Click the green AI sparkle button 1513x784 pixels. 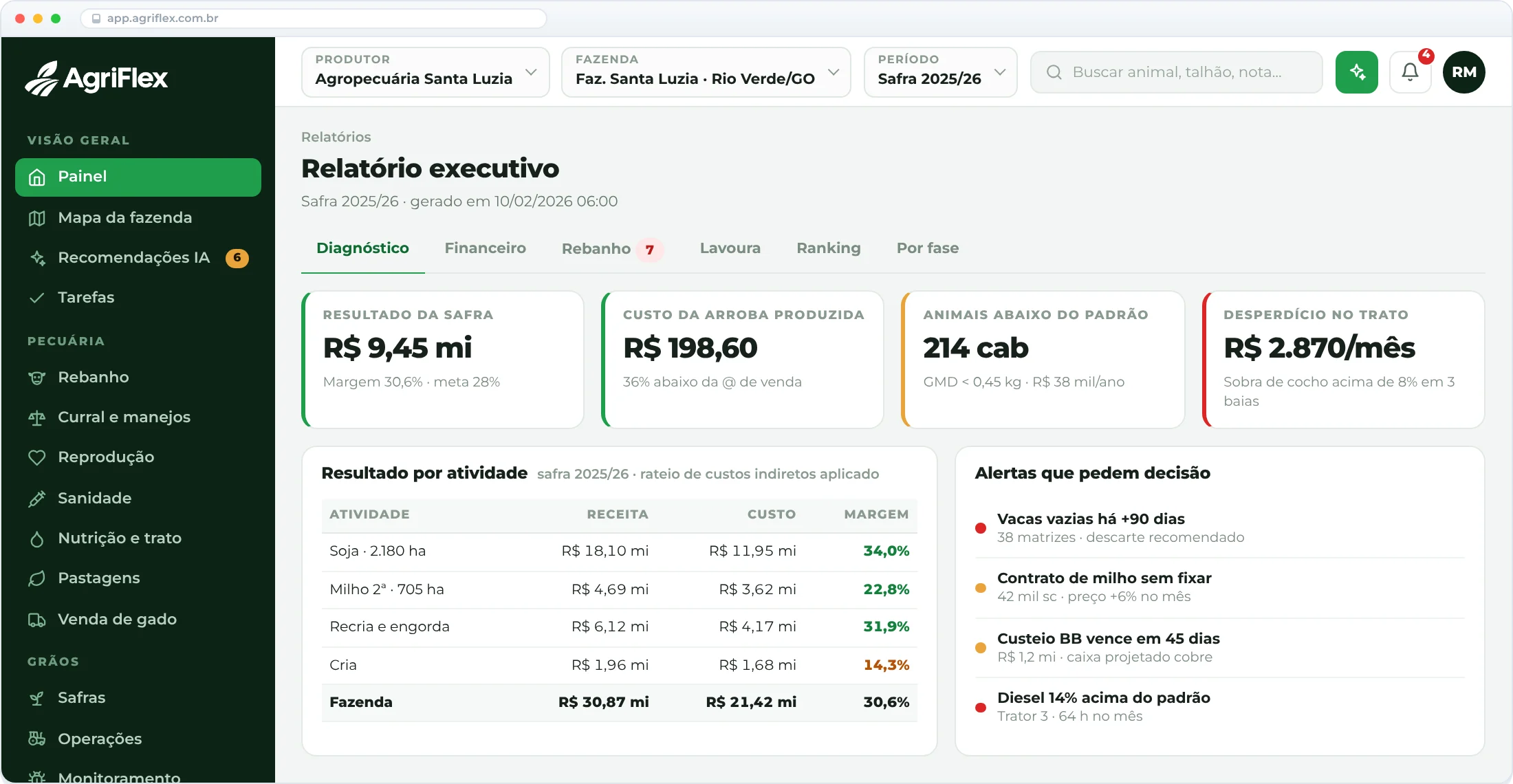pos(1356,72)
